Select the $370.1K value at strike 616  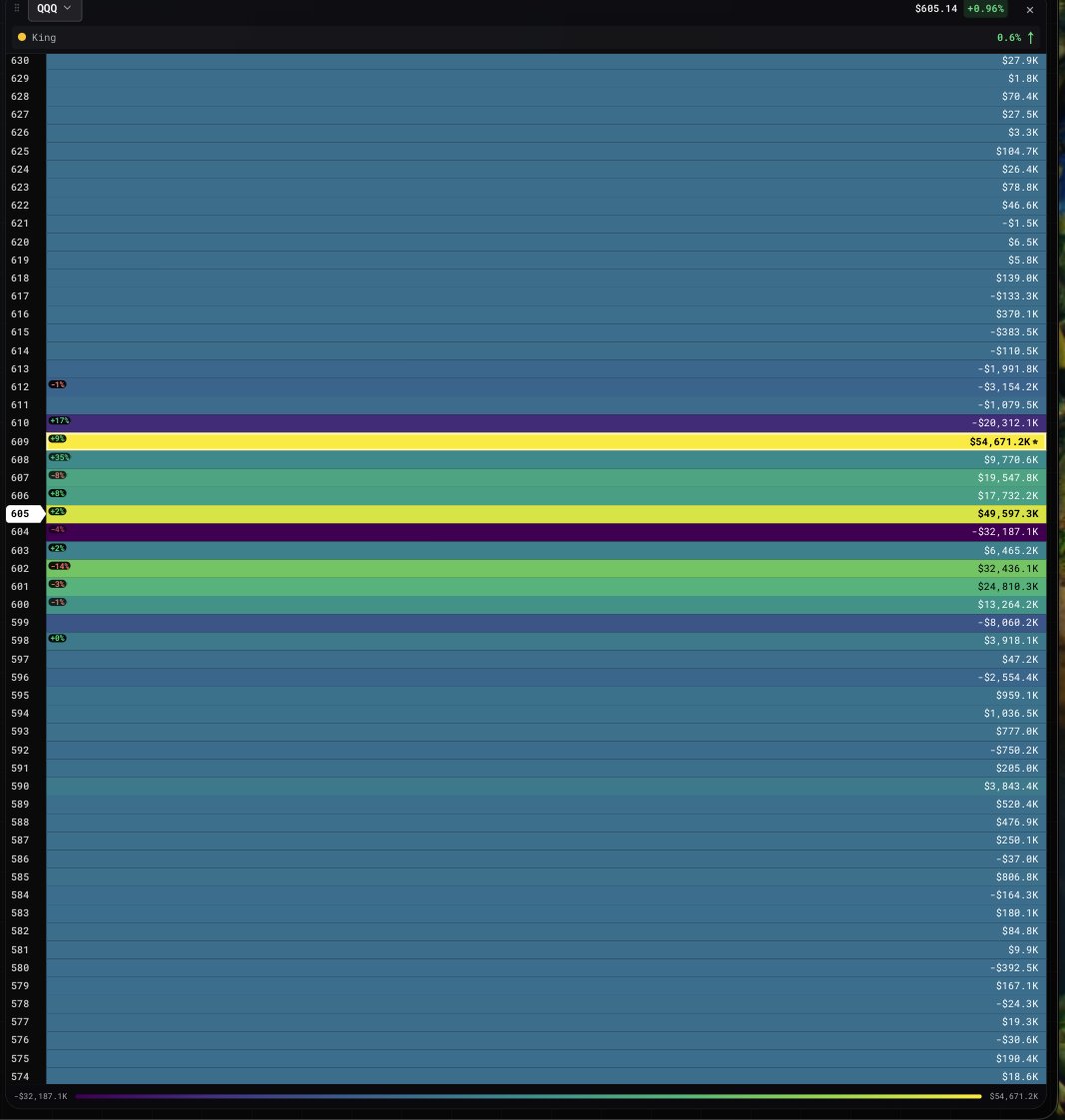click(1017, 314)
